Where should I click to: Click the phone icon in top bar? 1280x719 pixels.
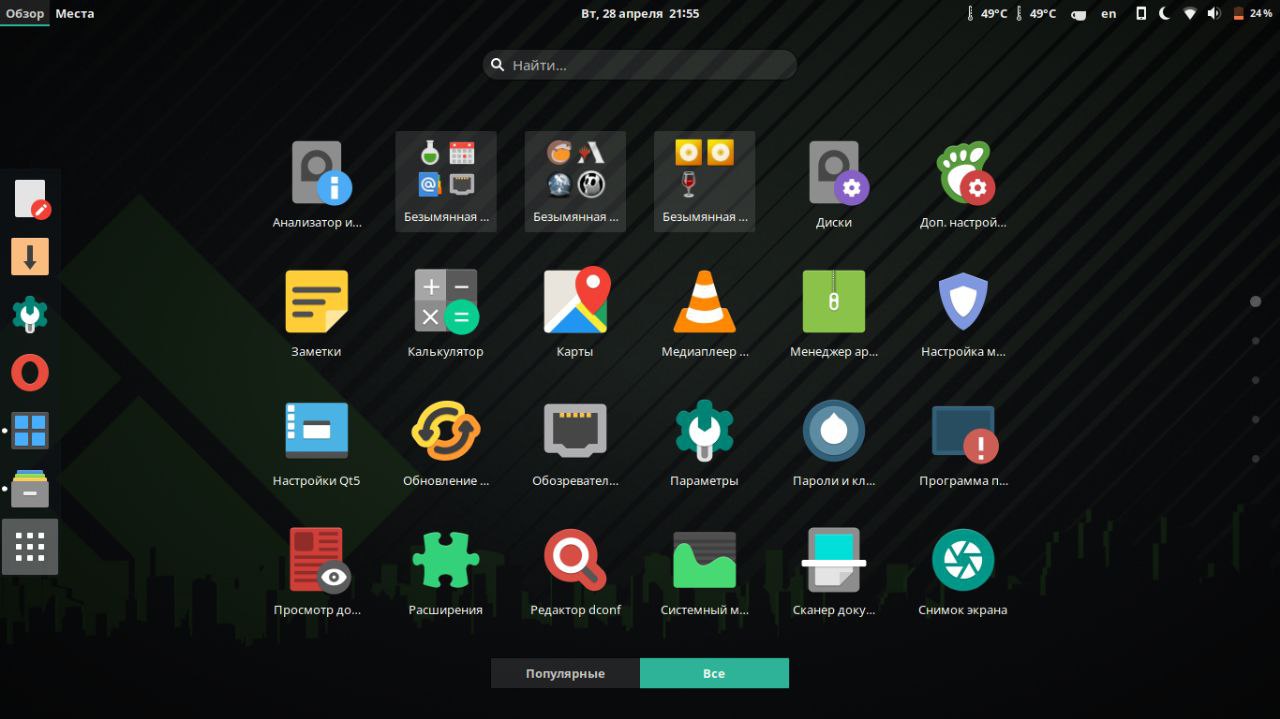(x=1141, y=13)
